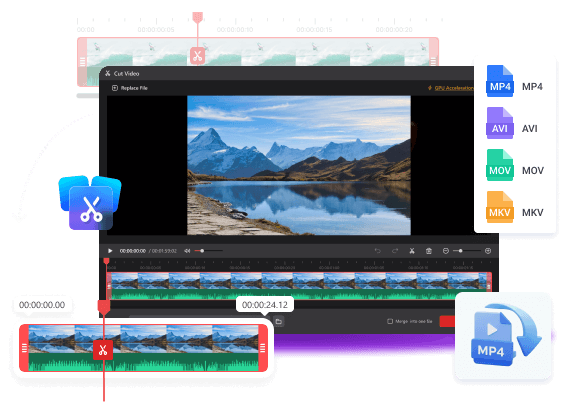Click the orange MKV format icon

coord(500,207)
